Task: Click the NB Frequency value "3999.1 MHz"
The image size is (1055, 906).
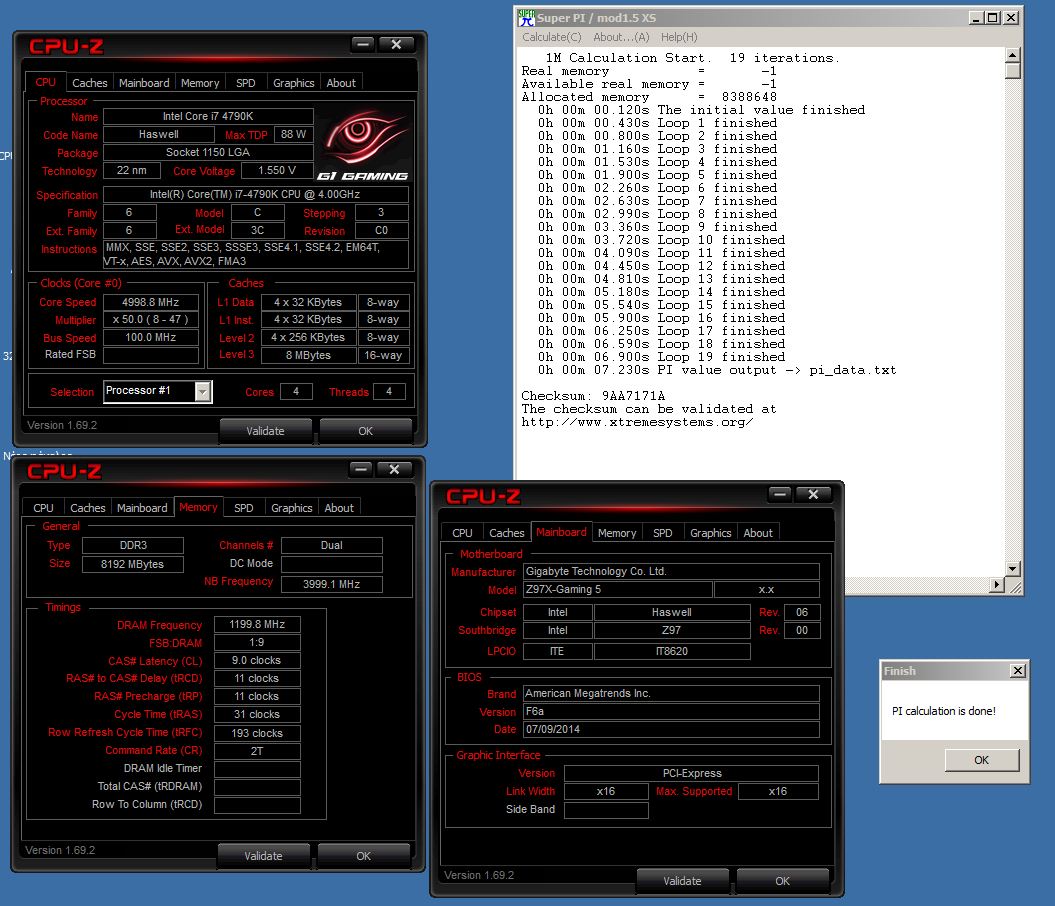Action: [x=332, y=584]
